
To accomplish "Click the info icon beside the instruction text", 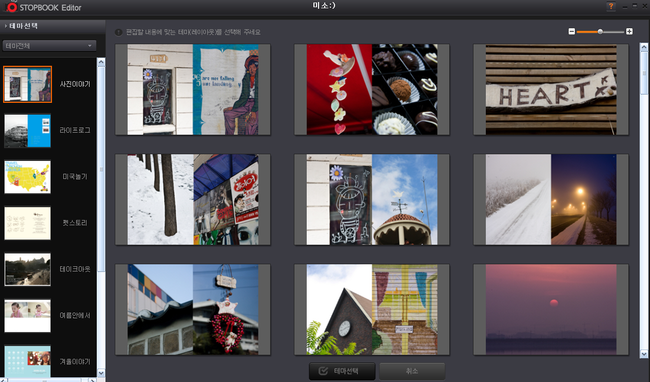I will pyautogui.click(x=119, y=32).
